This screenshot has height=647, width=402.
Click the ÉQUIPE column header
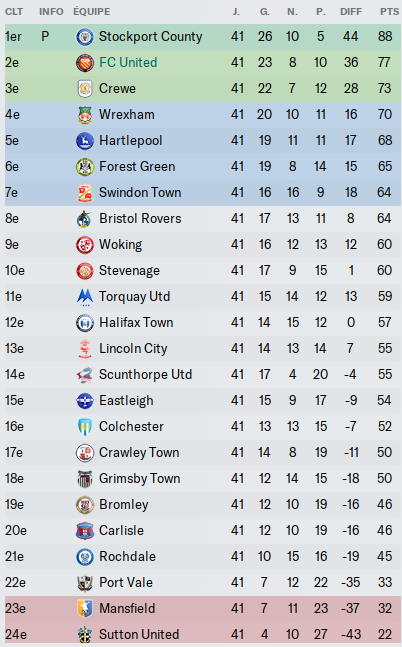tap(92, 12)
